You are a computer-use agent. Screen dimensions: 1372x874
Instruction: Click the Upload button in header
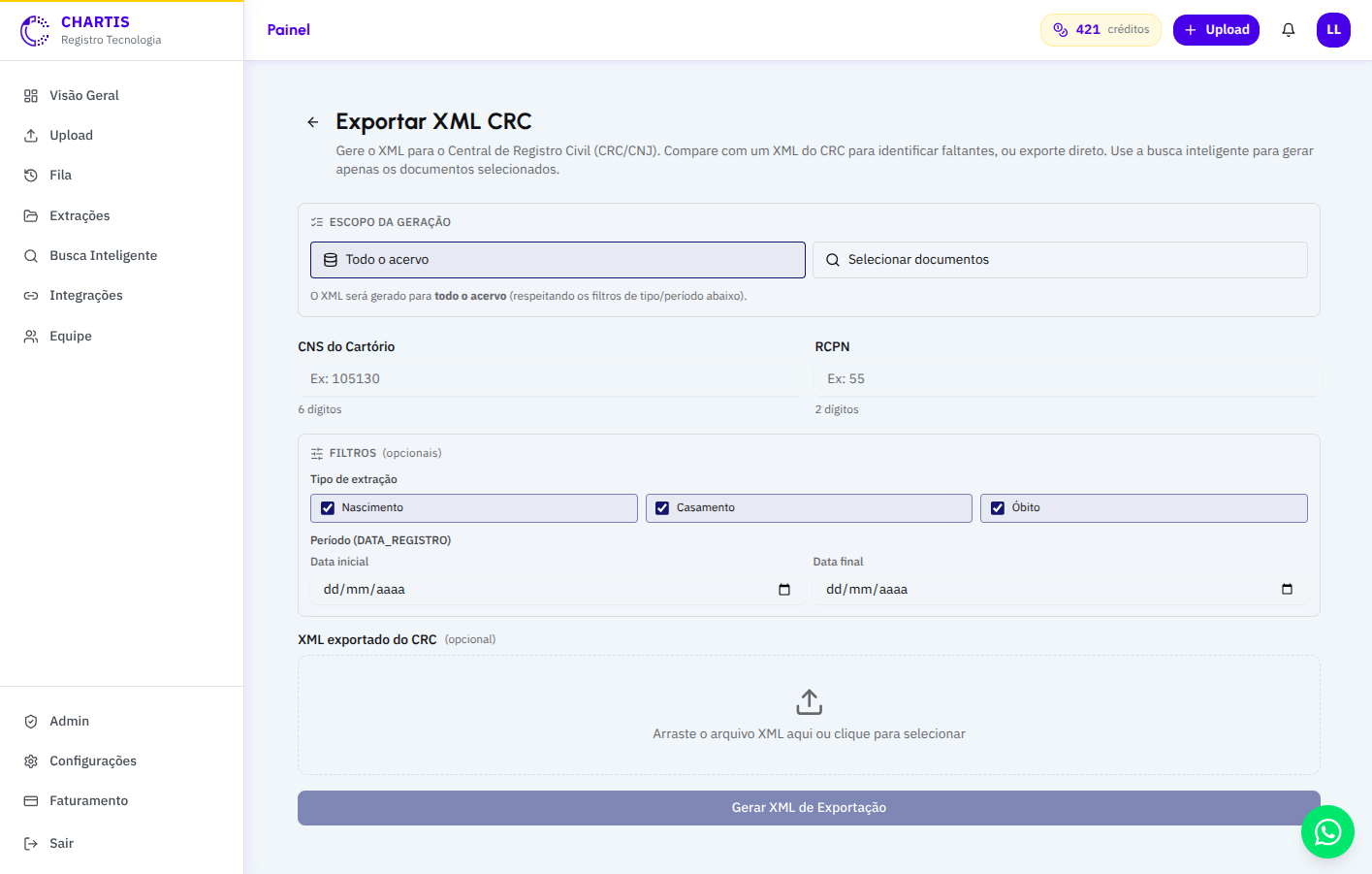pos(1216,30)
